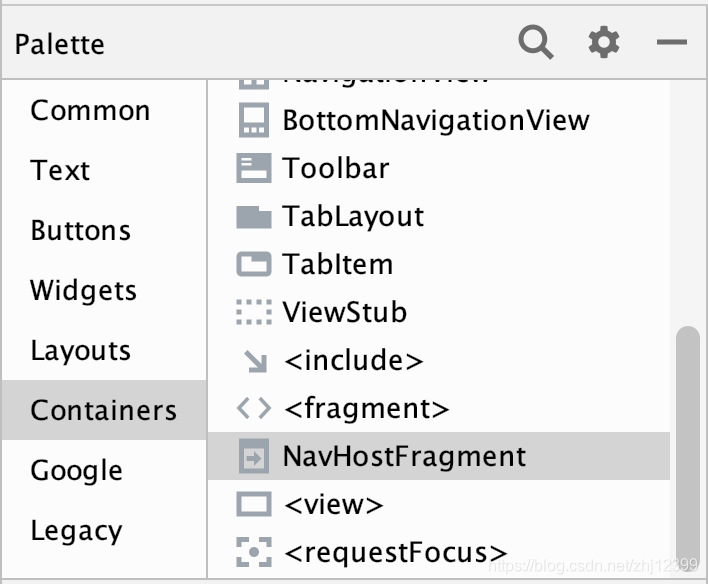The image size is (708, 584).
Task: Click the BottomNavigationView component icon
Action: (x=254, y=121)
